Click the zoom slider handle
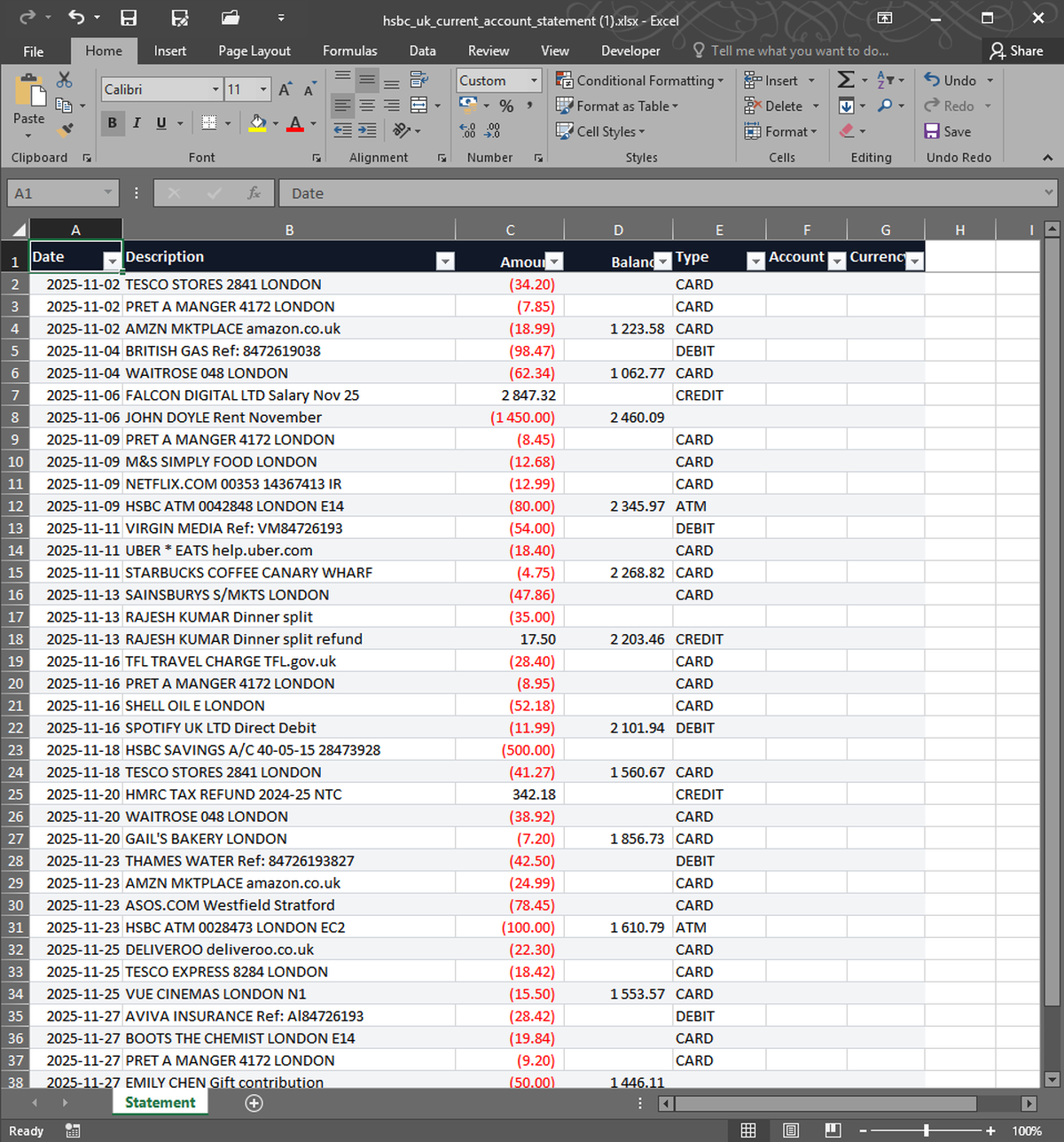Viewport: 1064px width, 1142px height. [x=926, y=1130]
